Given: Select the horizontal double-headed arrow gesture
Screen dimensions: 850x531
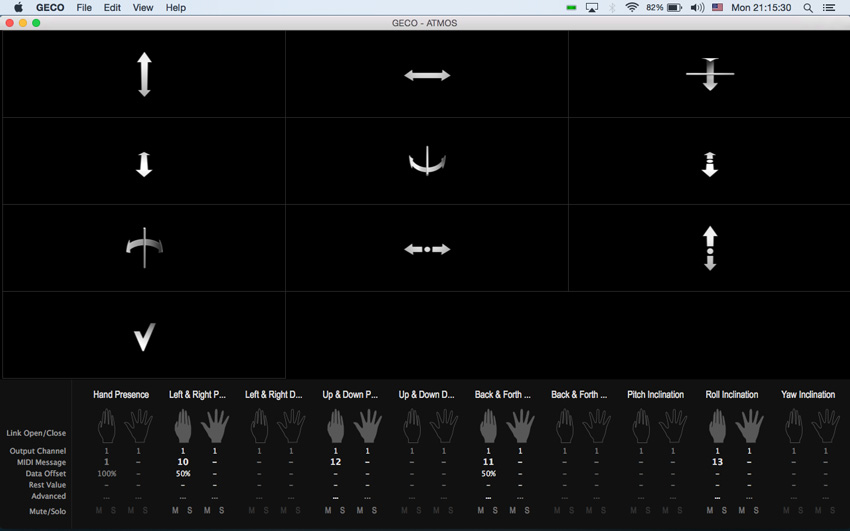Looking at the screenshot, I should click(x=427, y=75).
